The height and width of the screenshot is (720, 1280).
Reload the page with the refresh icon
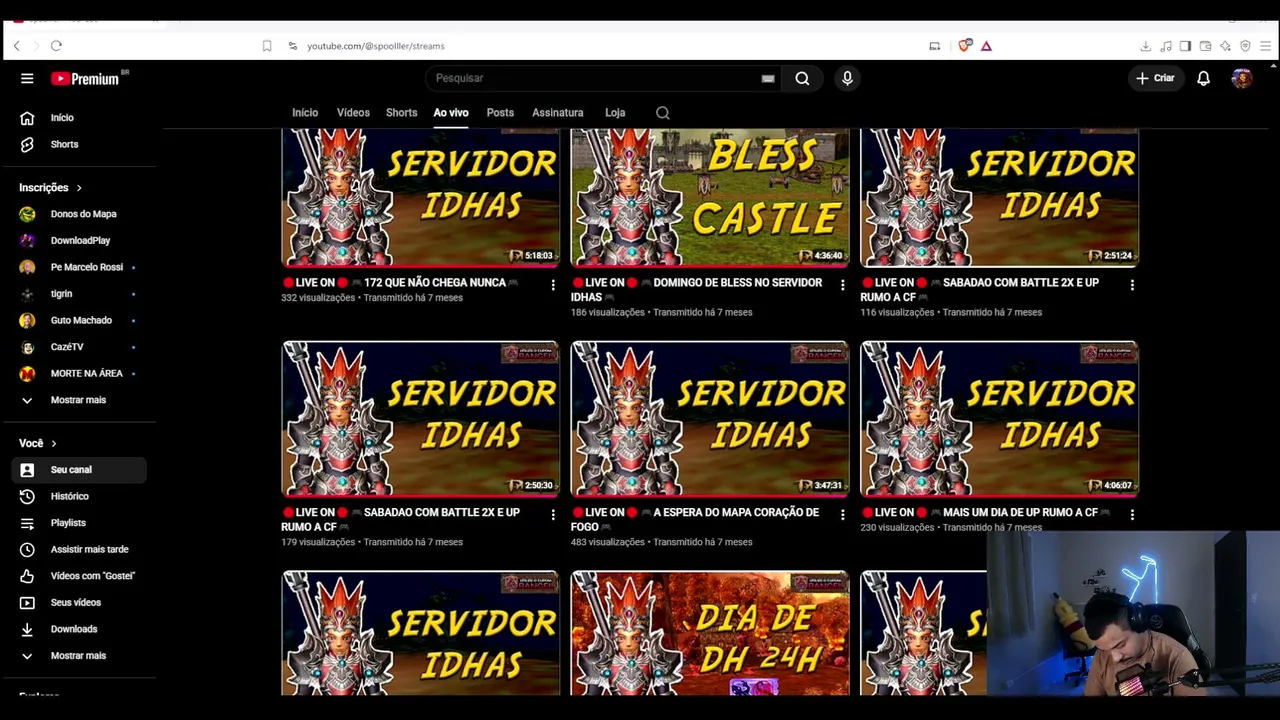(x=56, y=46)
